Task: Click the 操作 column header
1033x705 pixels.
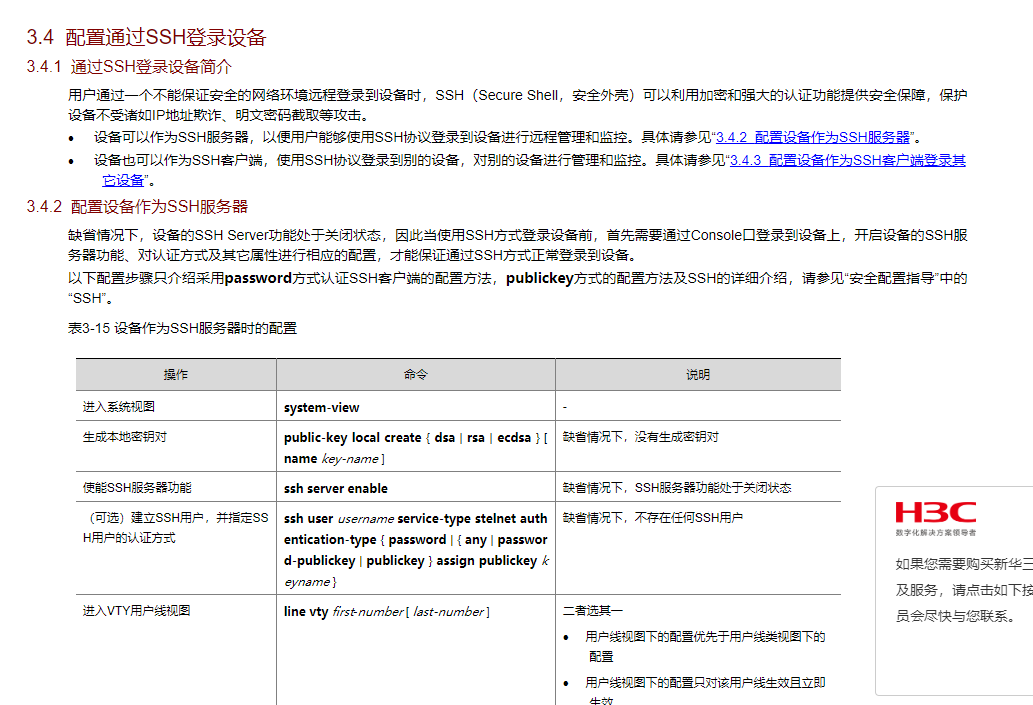Action: pos(176,374)
